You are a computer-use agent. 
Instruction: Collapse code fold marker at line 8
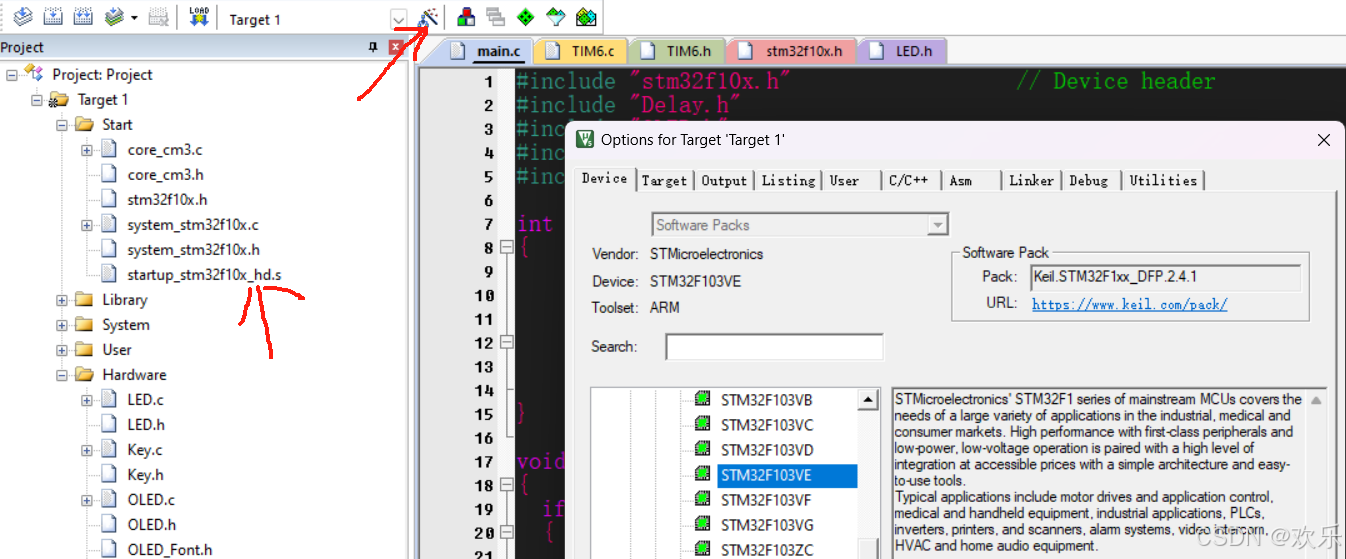tap(506, 247)
